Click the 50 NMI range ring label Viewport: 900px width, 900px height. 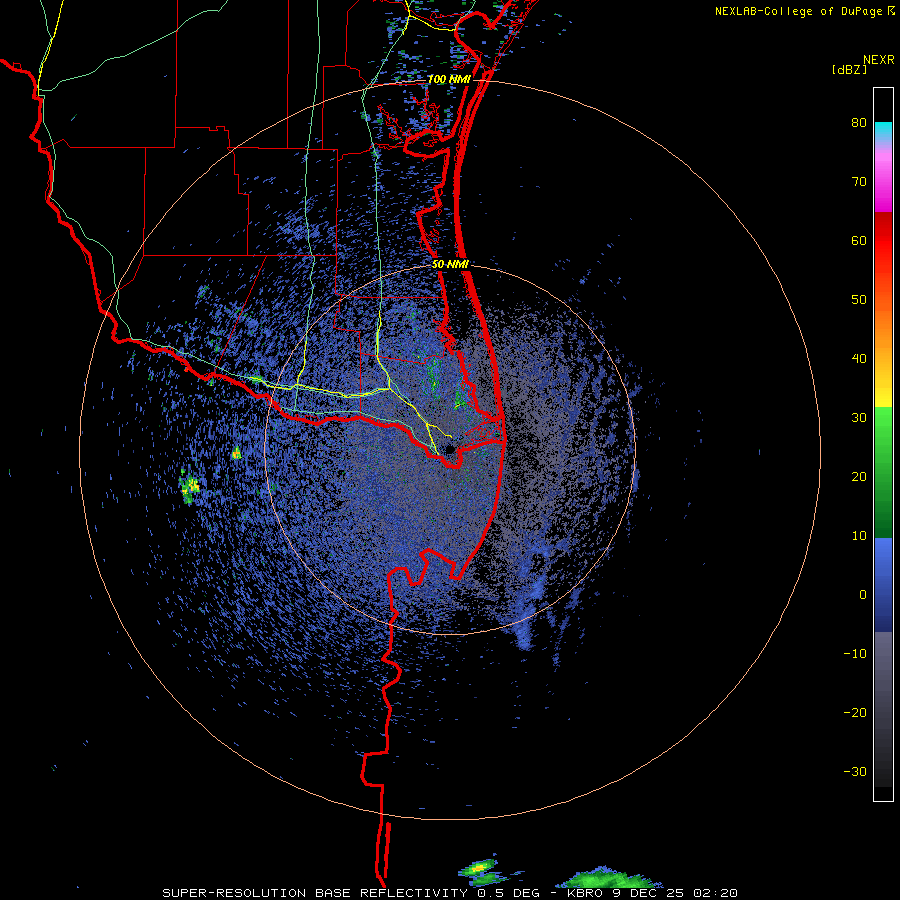pyautogui.click(x=450, y=264)
